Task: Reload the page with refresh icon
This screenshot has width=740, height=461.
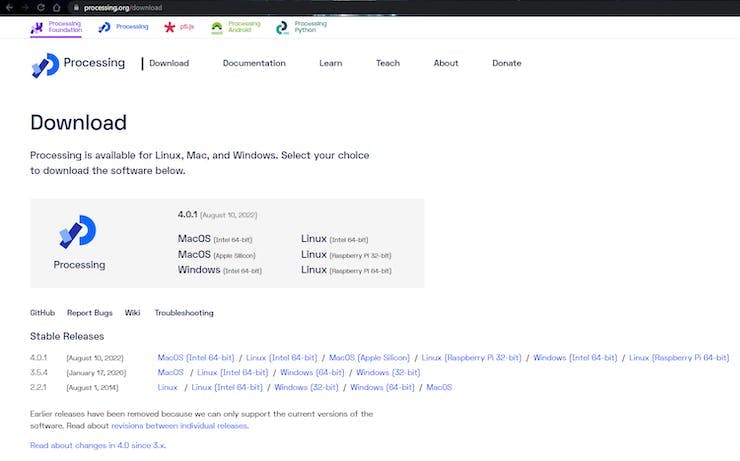Action: [41, 8]
